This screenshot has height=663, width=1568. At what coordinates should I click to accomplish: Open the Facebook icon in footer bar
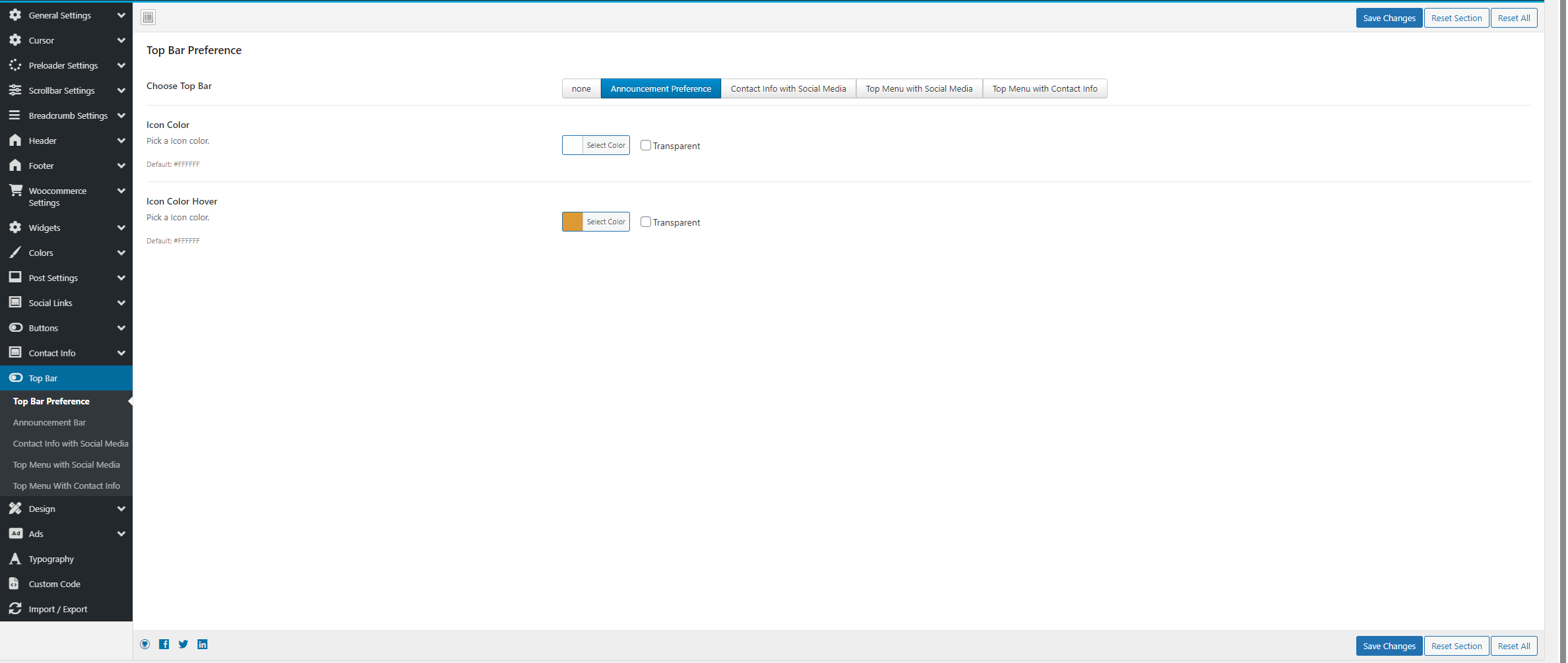pyautogui.click(x=164, y=645)
